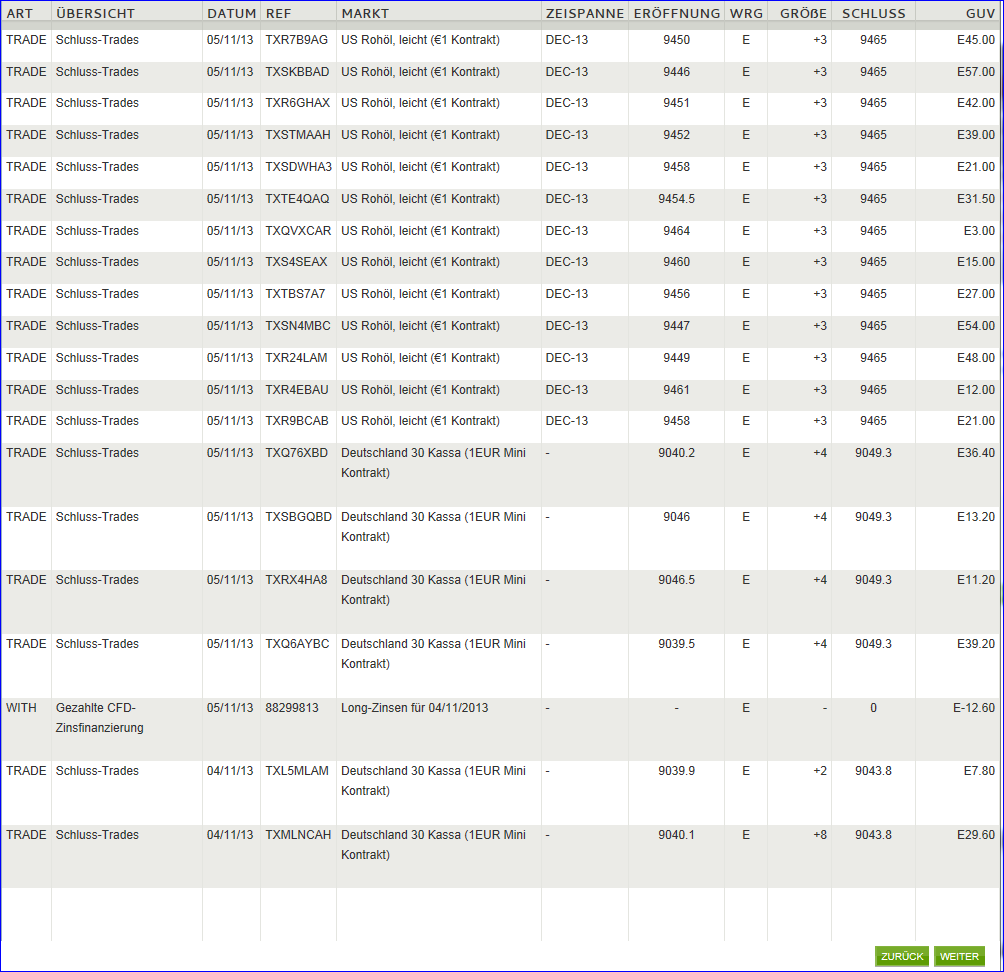
Task: Click reference TXSBGQBD
Action: tap(298, 517)
